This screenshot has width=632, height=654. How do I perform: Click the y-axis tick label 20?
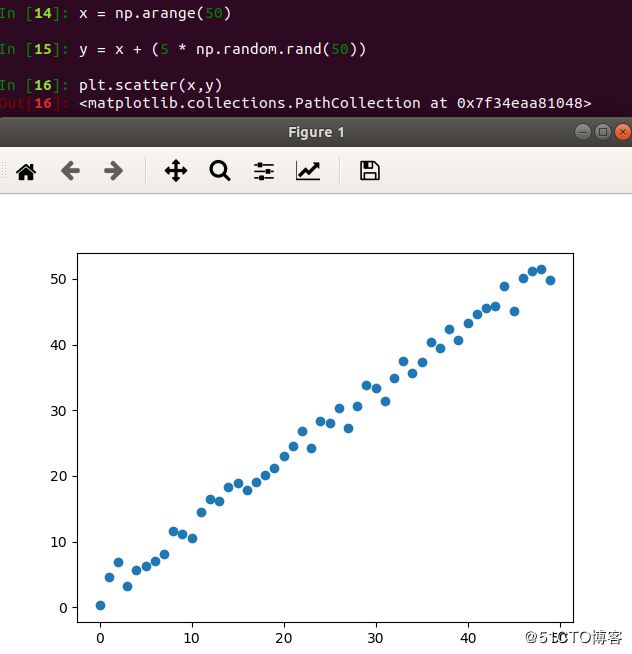(58, 476)
